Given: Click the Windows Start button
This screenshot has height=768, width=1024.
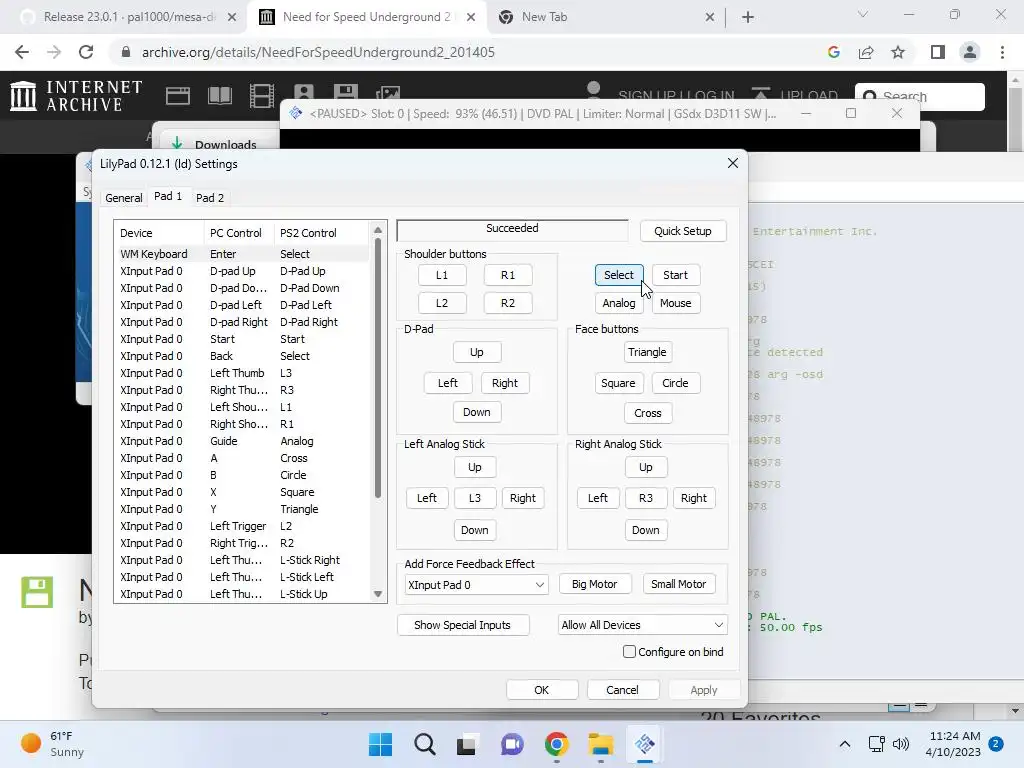Looking at the screenshot, I should [380, 744].
